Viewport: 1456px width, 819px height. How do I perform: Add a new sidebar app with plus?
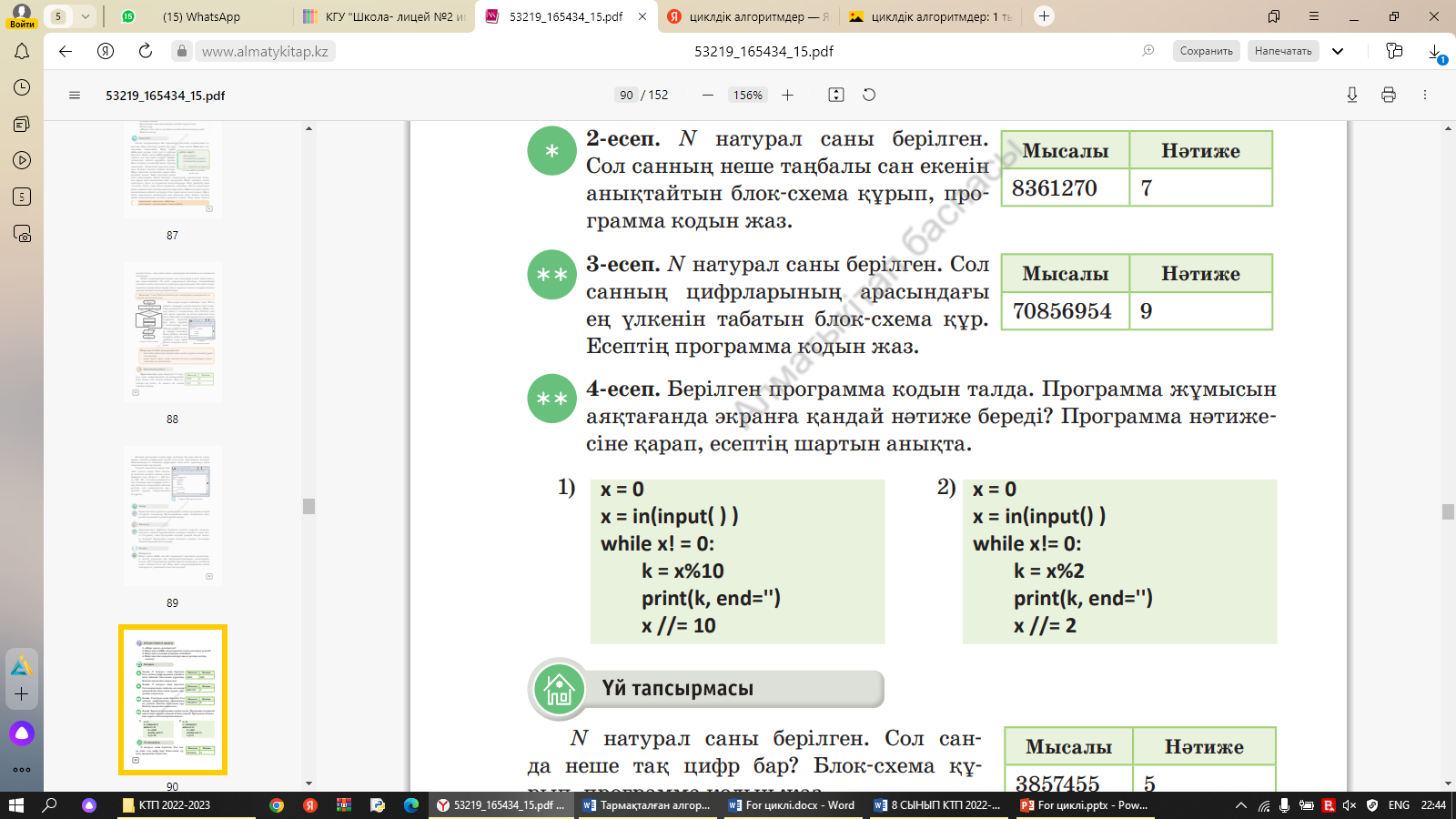click(22, 693)
